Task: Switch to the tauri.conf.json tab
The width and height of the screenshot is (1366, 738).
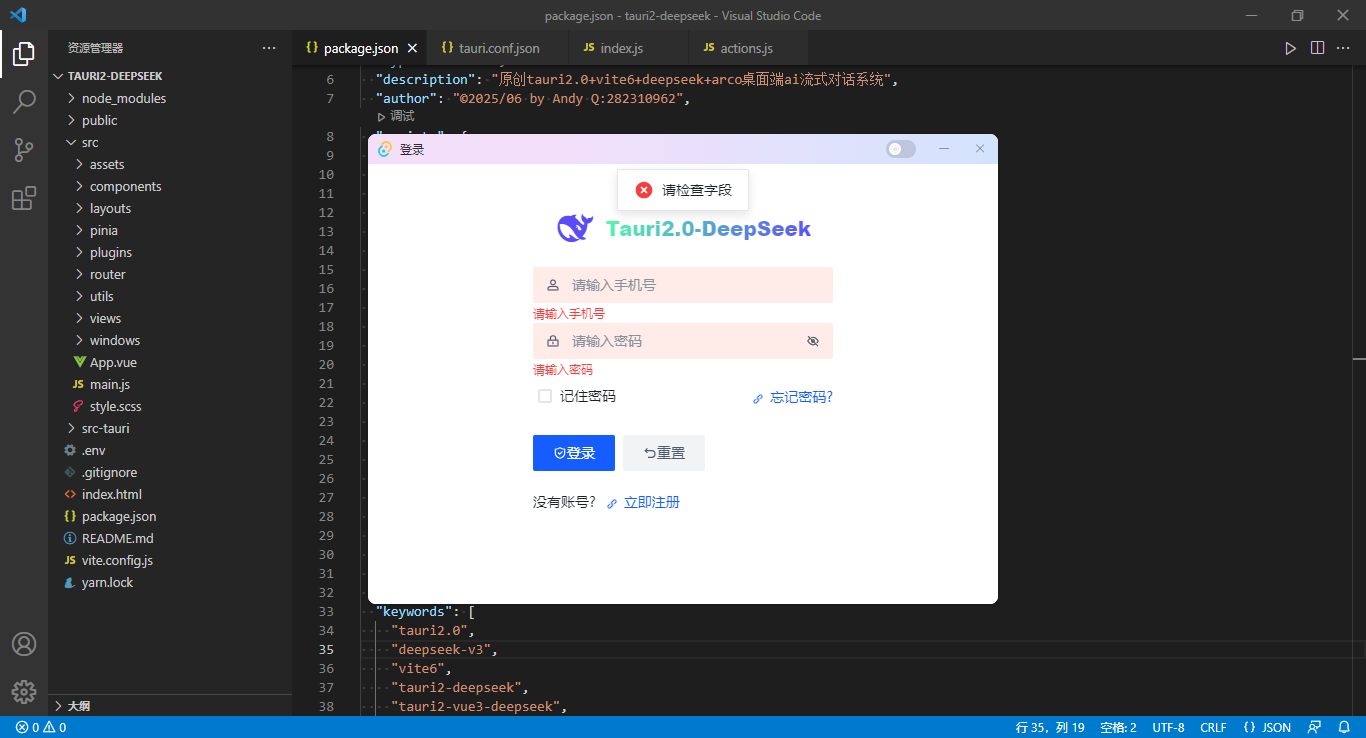Action: tap(499, 48)
